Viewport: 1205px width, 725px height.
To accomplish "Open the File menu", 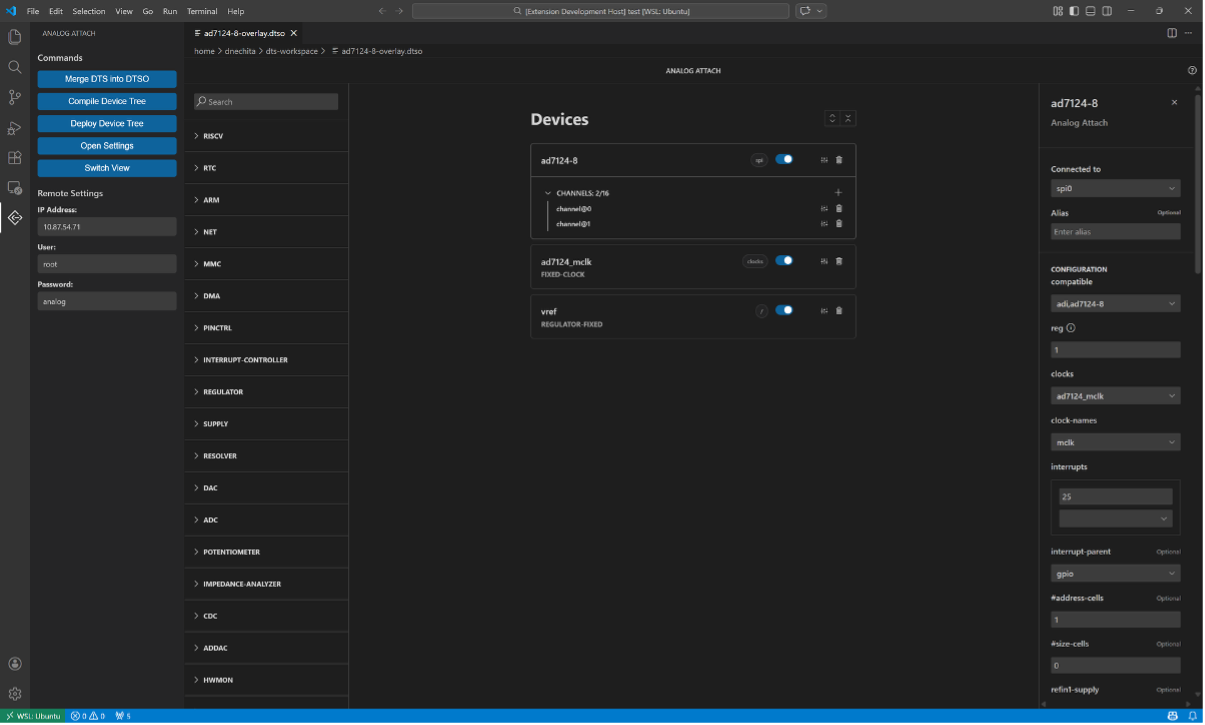I will (33, 11).
